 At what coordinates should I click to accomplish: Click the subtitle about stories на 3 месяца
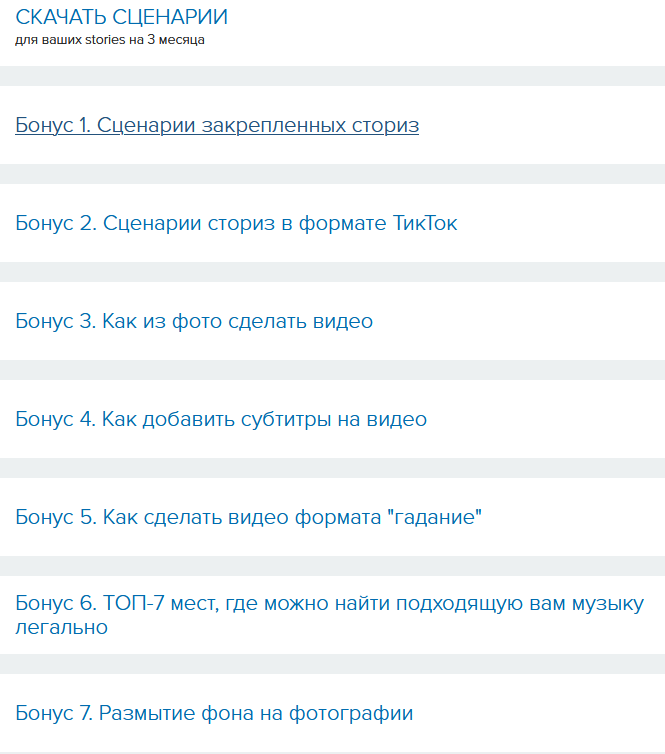110,41
